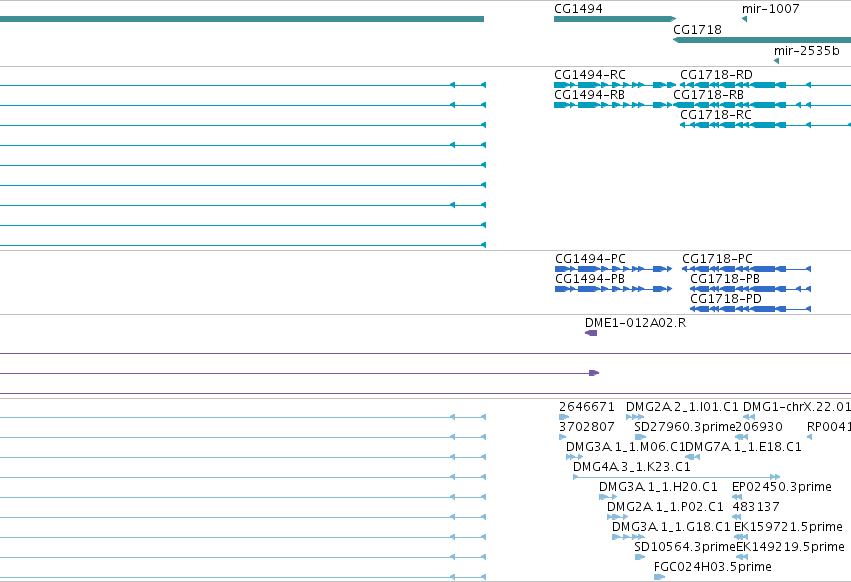The height and width of the screenshot is (582, 851).
Task: Click the DMG4A.3_1.K23.C1 spliced EST
Action: (x=677, y=477)
